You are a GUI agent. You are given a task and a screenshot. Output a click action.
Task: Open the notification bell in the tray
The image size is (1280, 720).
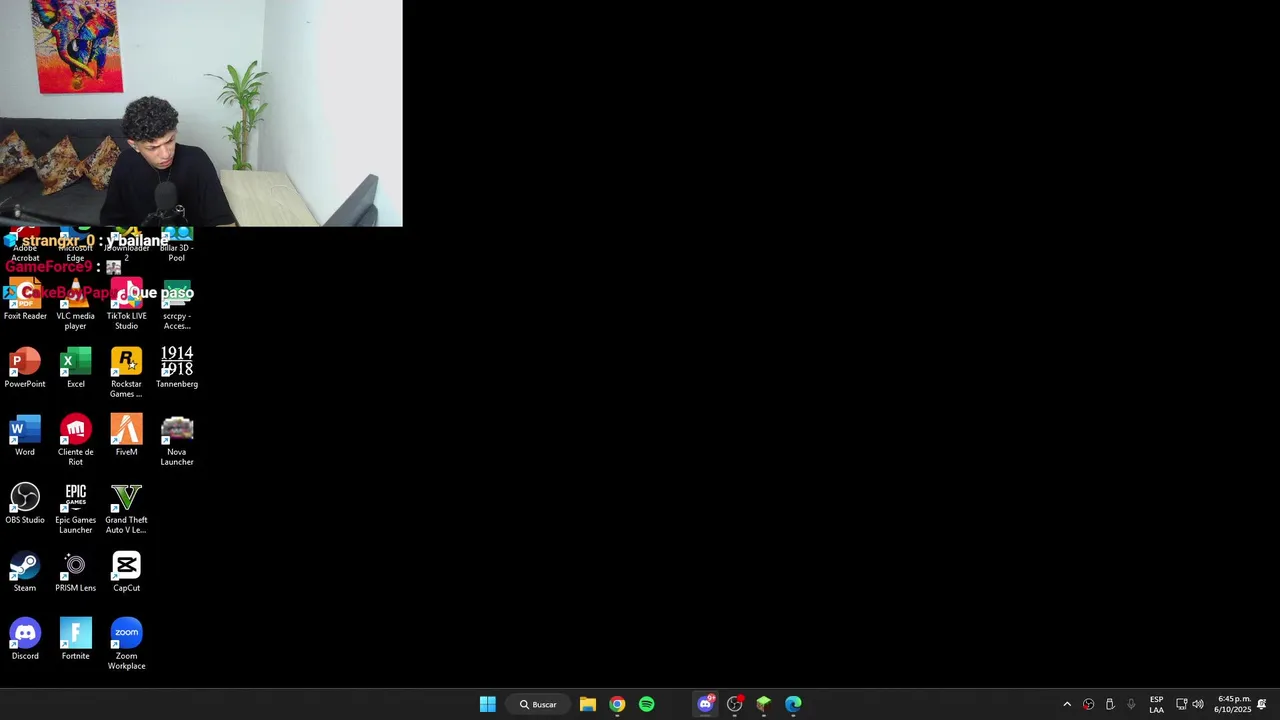point(1262,704)
